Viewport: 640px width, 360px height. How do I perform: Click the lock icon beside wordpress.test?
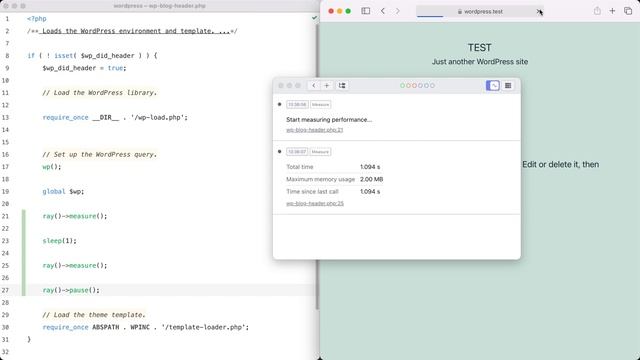pyautogui.click(x=460, y=12)
